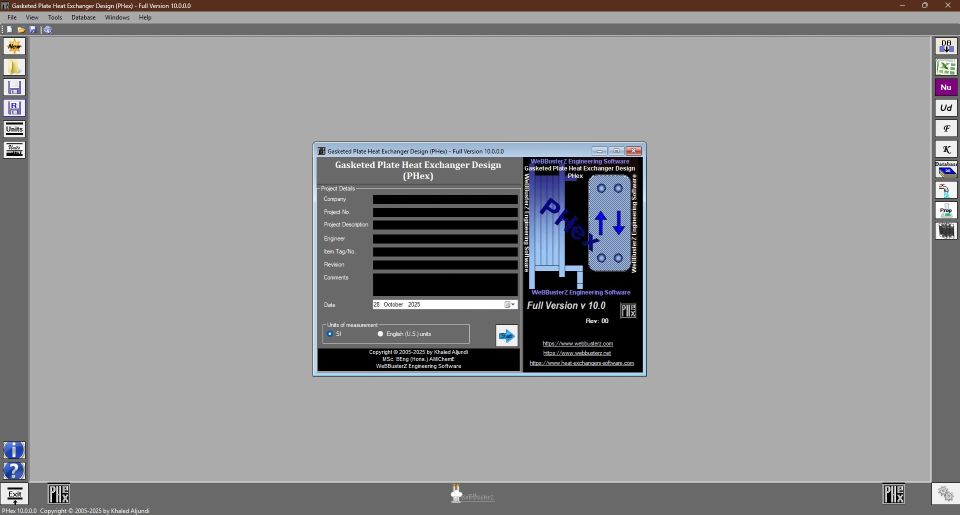Click the PHex logo icon at bottom right
Screen dimensions: 960x515
point(893,494)
